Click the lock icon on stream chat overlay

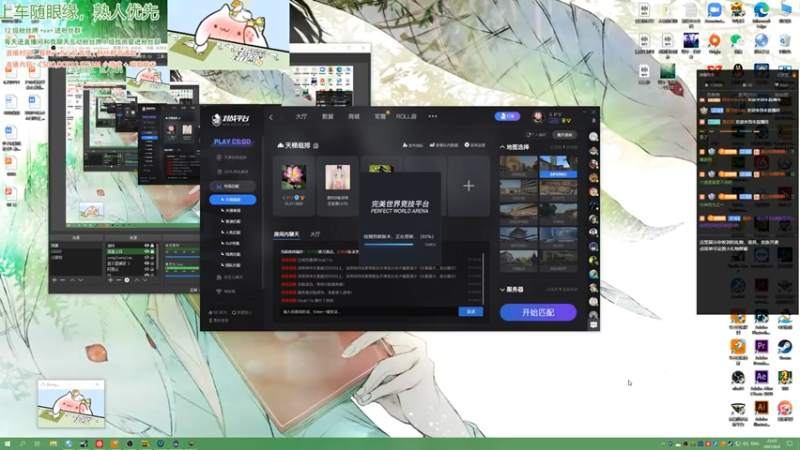coord(794,75)
